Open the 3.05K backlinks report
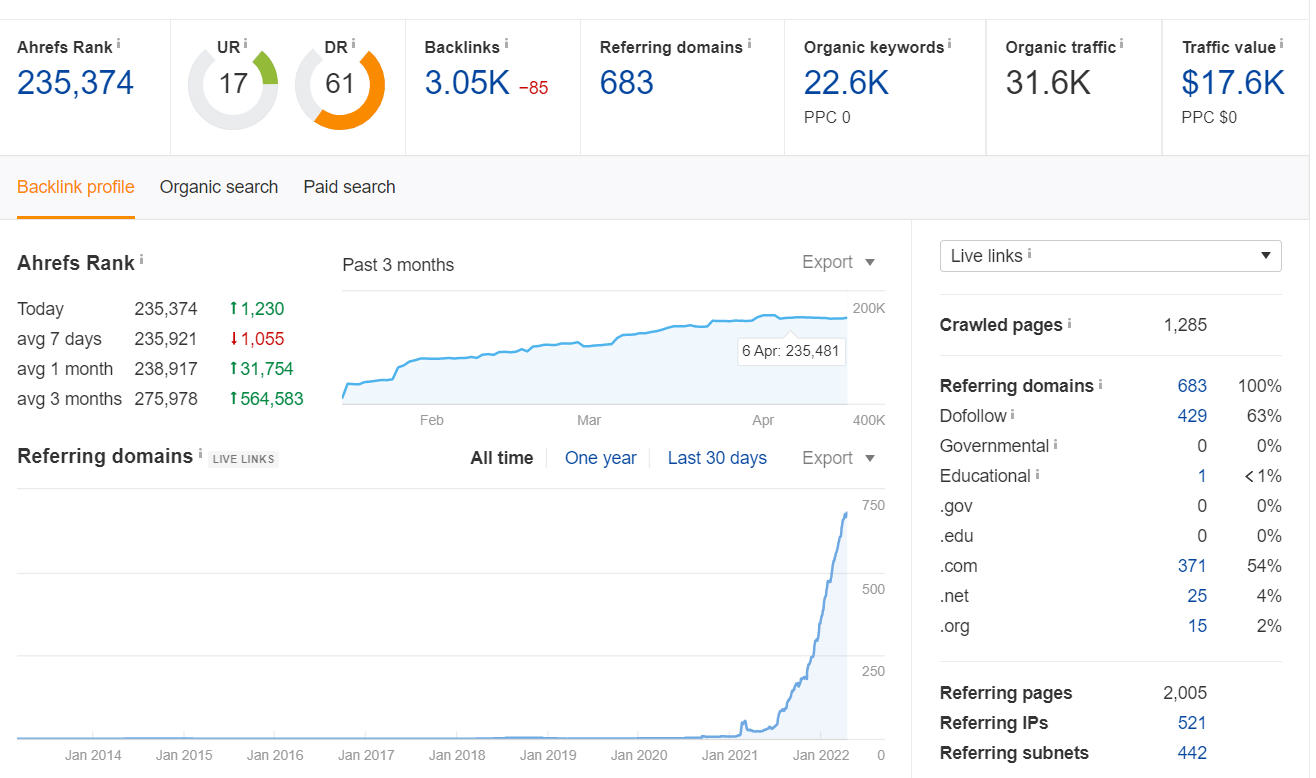 tap(467, 83)
